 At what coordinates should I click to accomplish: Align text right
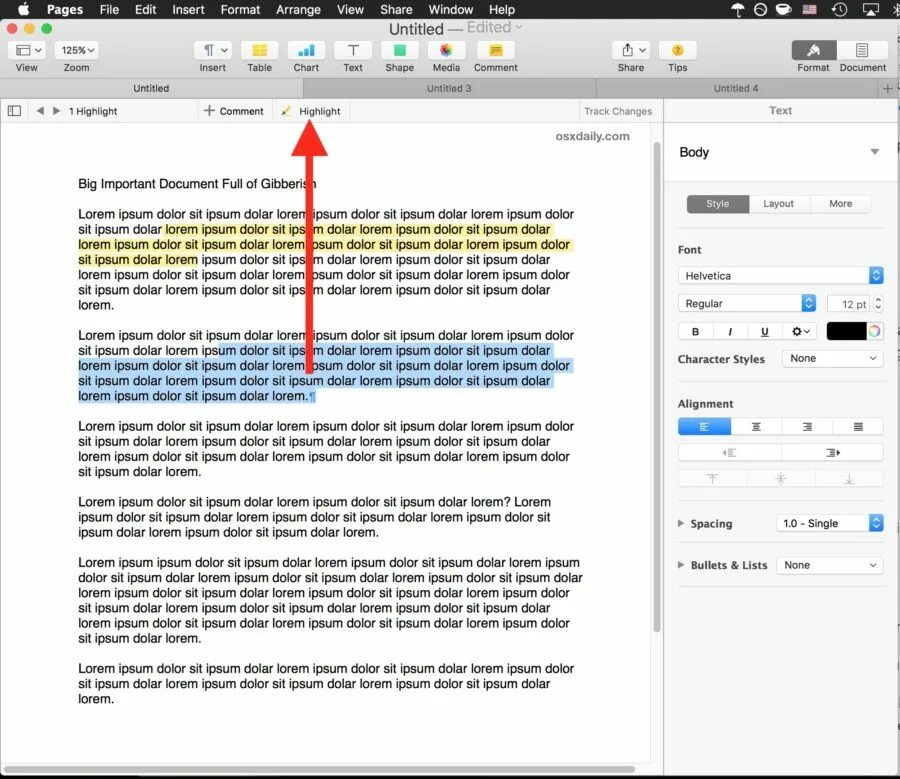806,427
